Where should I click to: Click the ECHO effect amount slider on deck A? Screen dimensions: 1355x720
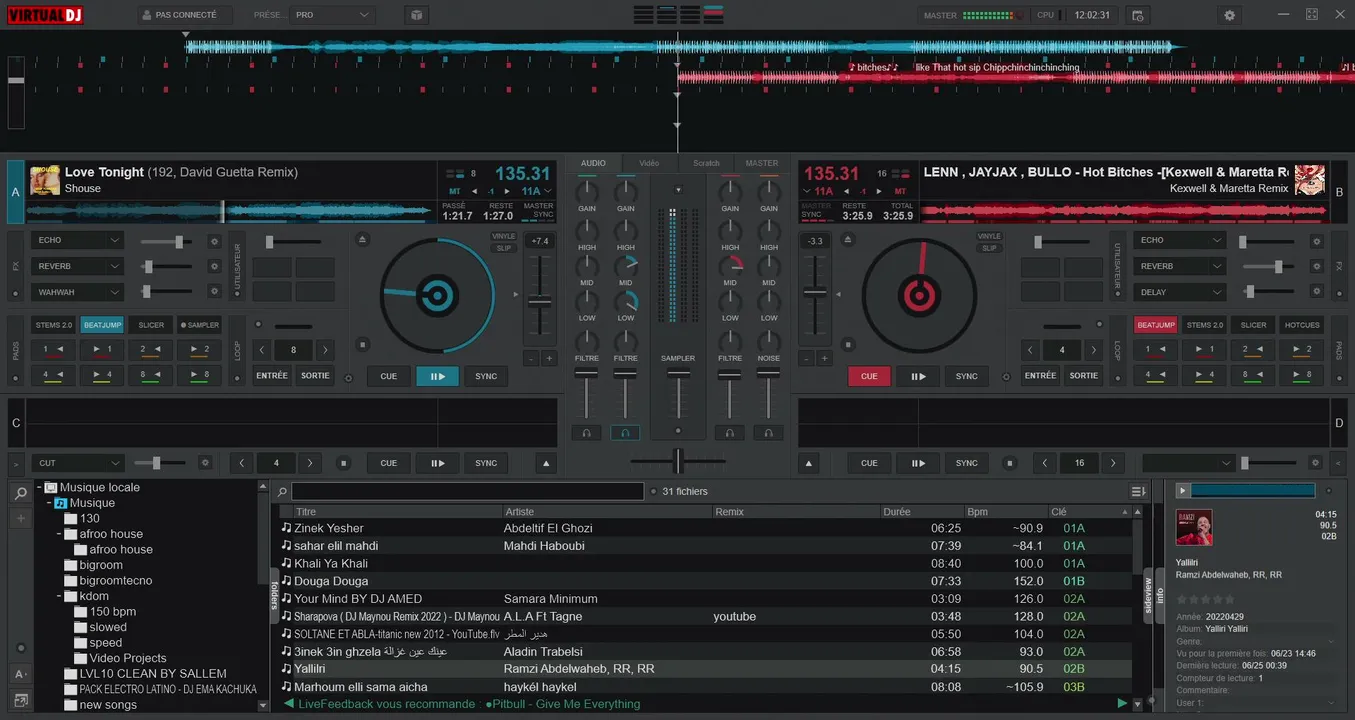click(167, 241)
